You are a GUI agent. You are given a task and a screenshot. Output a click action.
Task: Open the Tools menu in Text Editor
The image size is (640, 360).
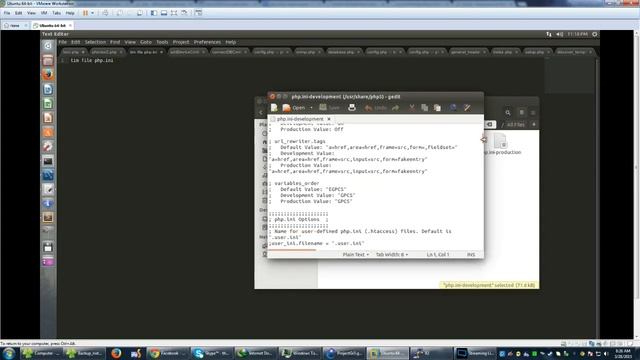[x=162, y=42]
